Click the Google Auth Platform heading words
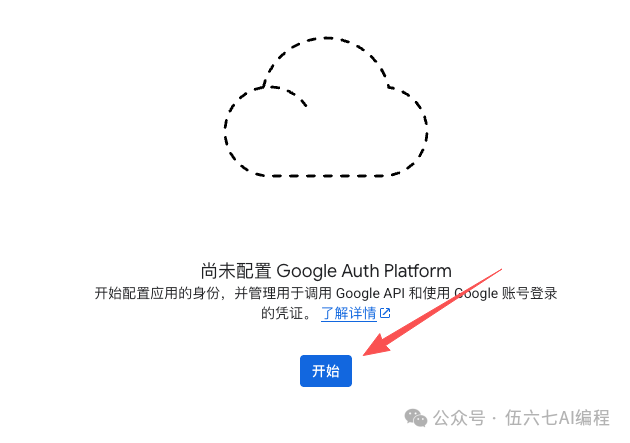The width and height of the screenshot is (630, 443). pos(364,271)
